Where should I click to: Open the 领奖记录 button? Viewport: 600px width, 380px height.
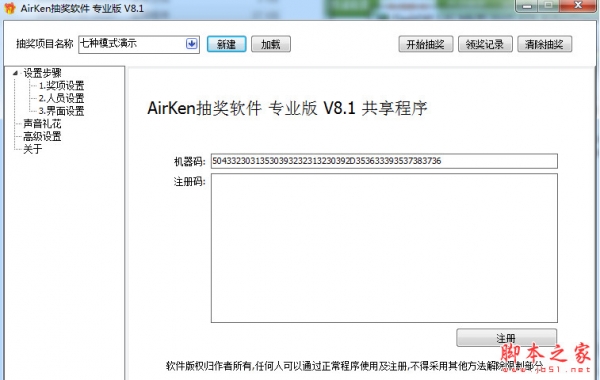(485, 44)
